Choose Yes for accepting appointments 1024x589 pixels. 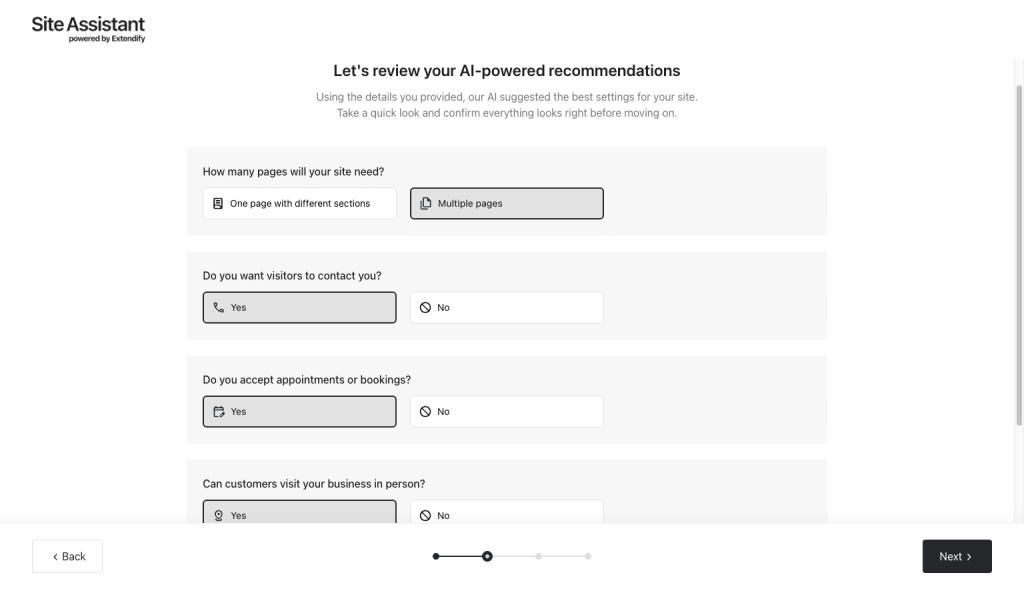click(299, 412)
